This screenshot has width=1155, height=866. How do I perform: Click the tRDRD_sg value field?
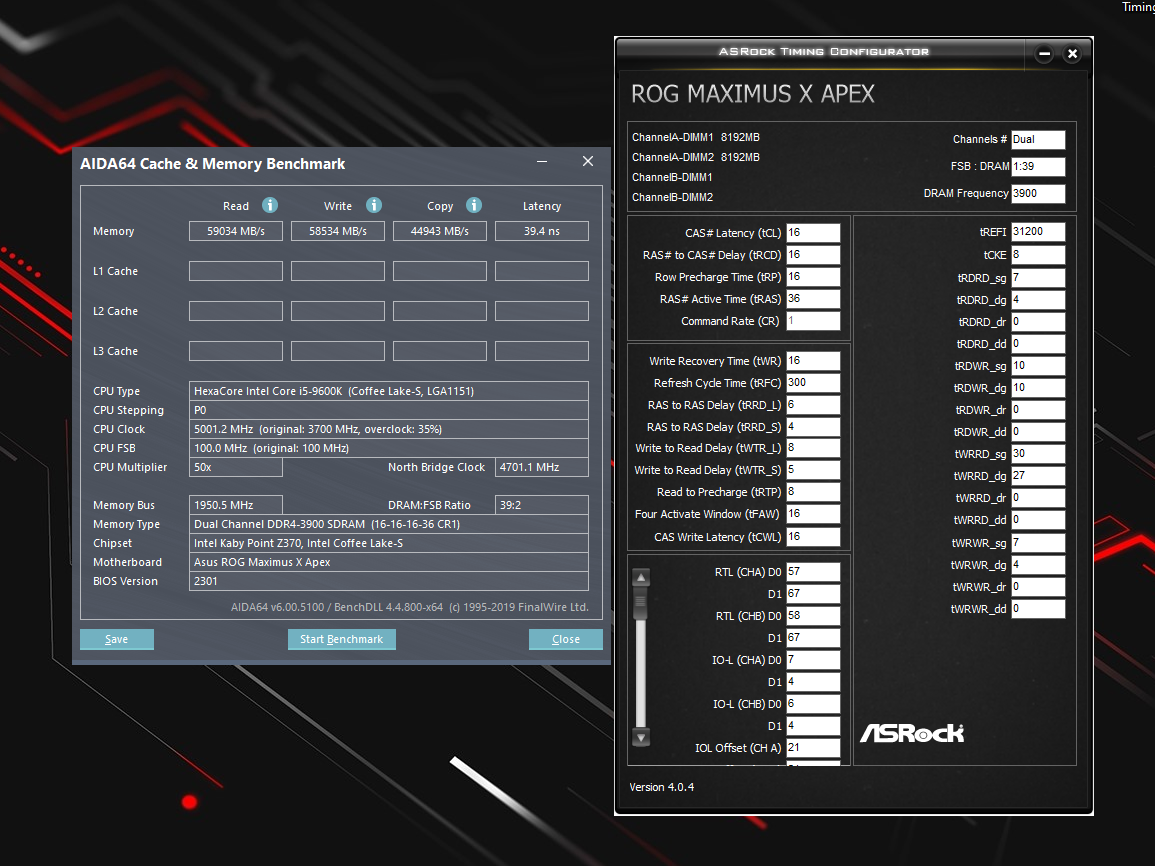1038,278
